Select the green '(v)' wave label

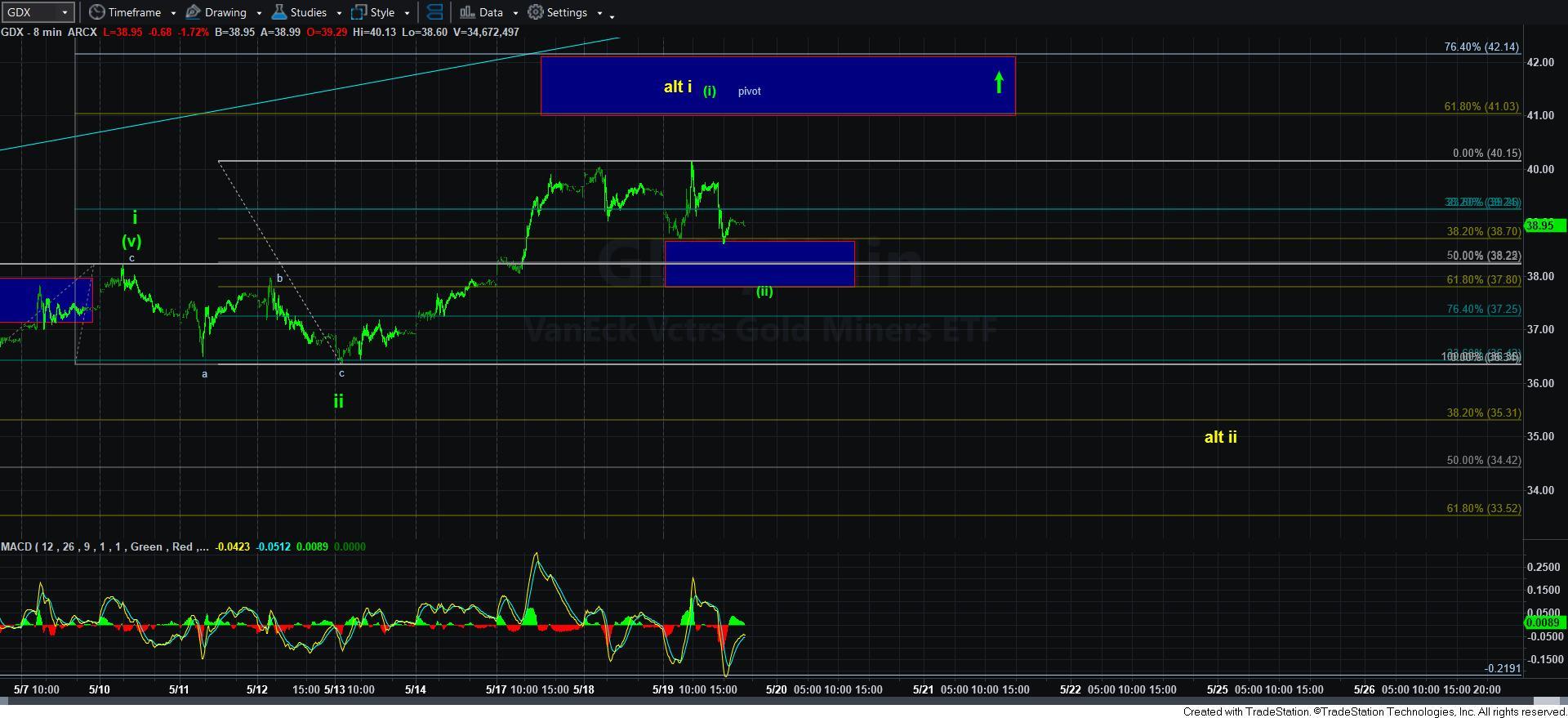(131, 242)
